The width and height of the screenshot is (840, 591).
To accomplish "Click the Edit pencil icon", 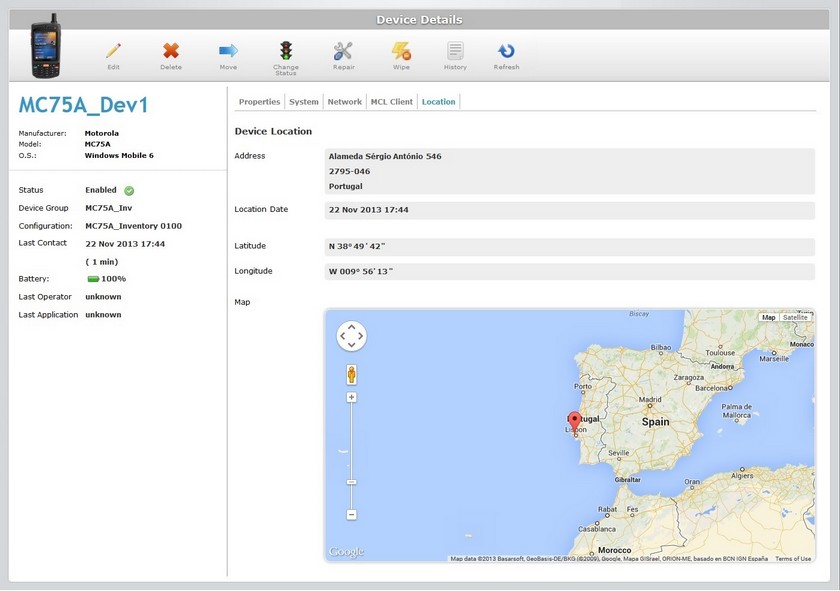I will (x=113, y=51).
